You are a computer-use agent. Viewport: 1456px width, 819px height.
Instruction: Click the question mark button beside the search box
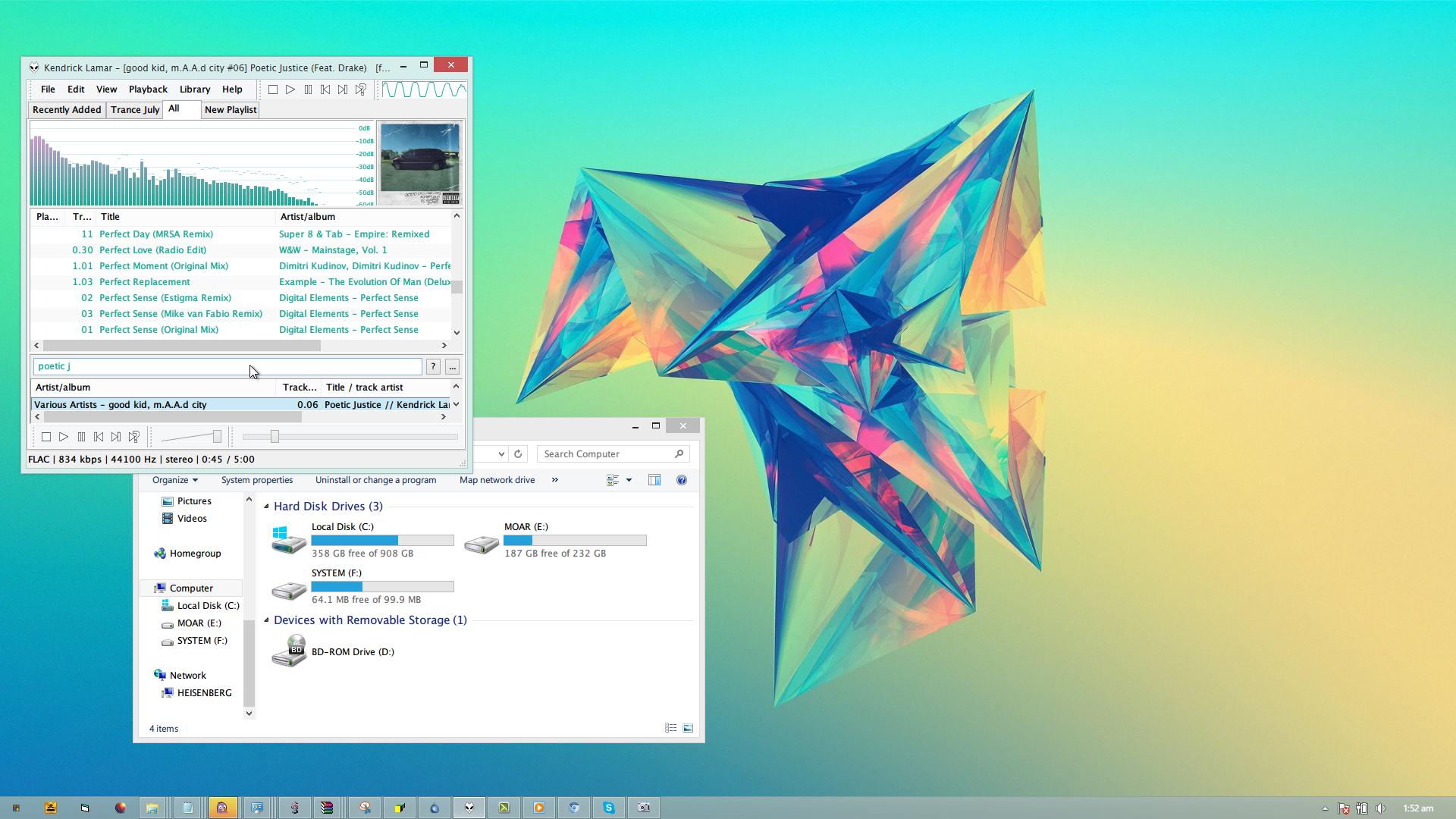(x=433, y=367)
